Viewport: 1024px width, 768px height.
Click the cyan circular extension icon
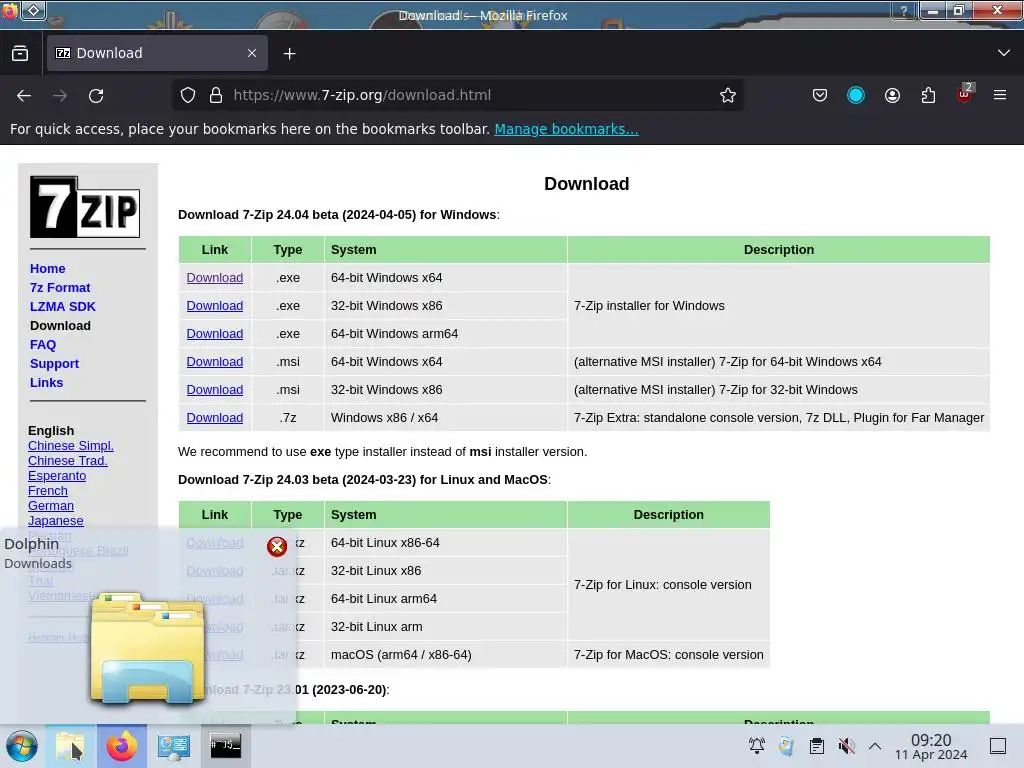click(x=856, y=95)
